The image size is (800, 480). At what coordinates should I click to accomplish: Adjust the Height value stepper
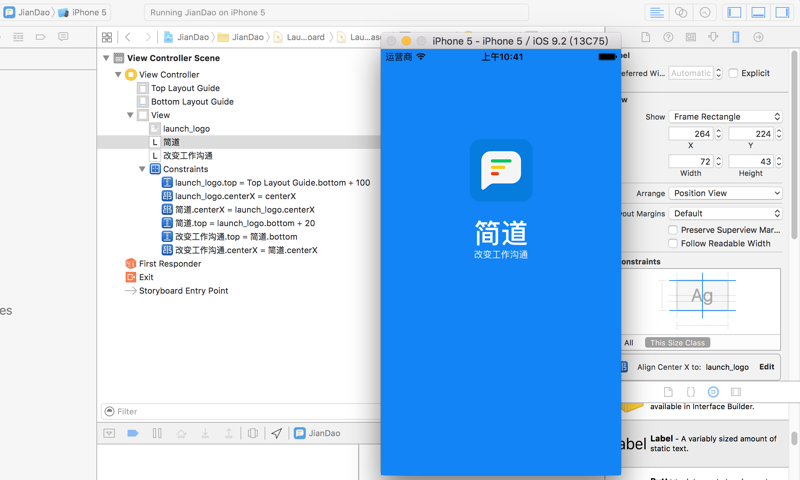(779, 161)
